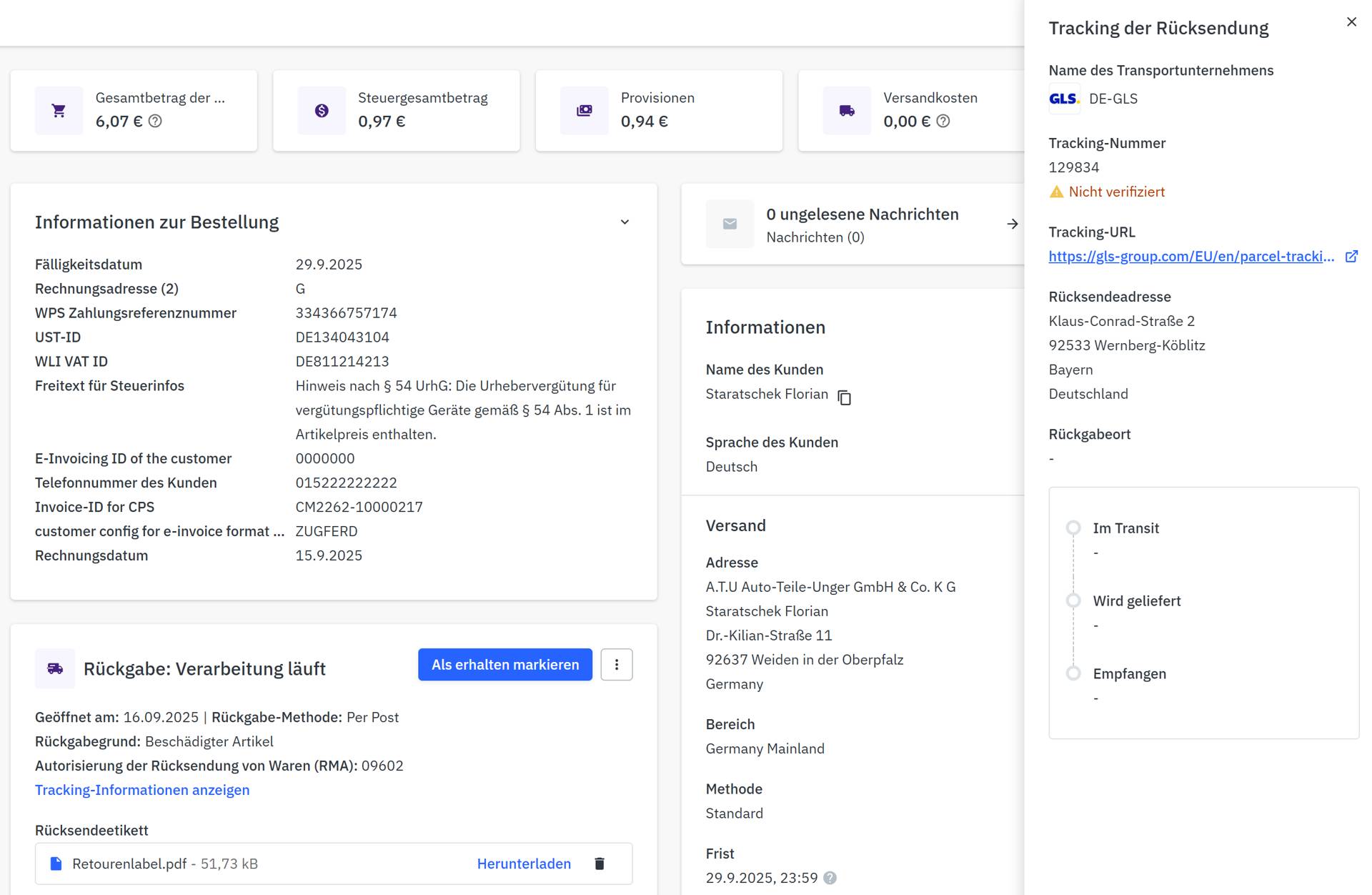Open messages via arrow icon
Image resolution: width=1372 pixels, height=895 pixels.
point(1012,224)
